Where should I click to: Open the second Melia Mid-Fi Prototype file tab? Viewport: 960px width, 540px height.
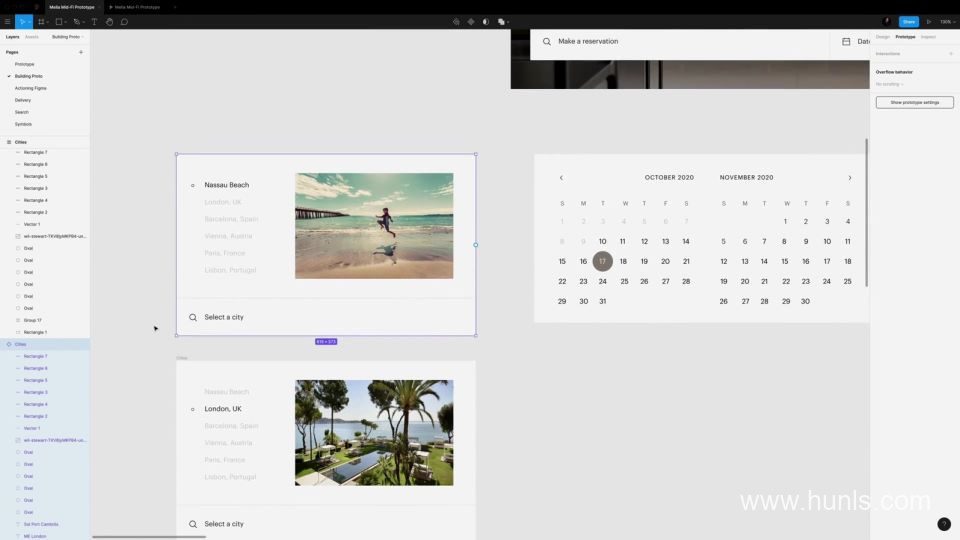pos(137,7)
